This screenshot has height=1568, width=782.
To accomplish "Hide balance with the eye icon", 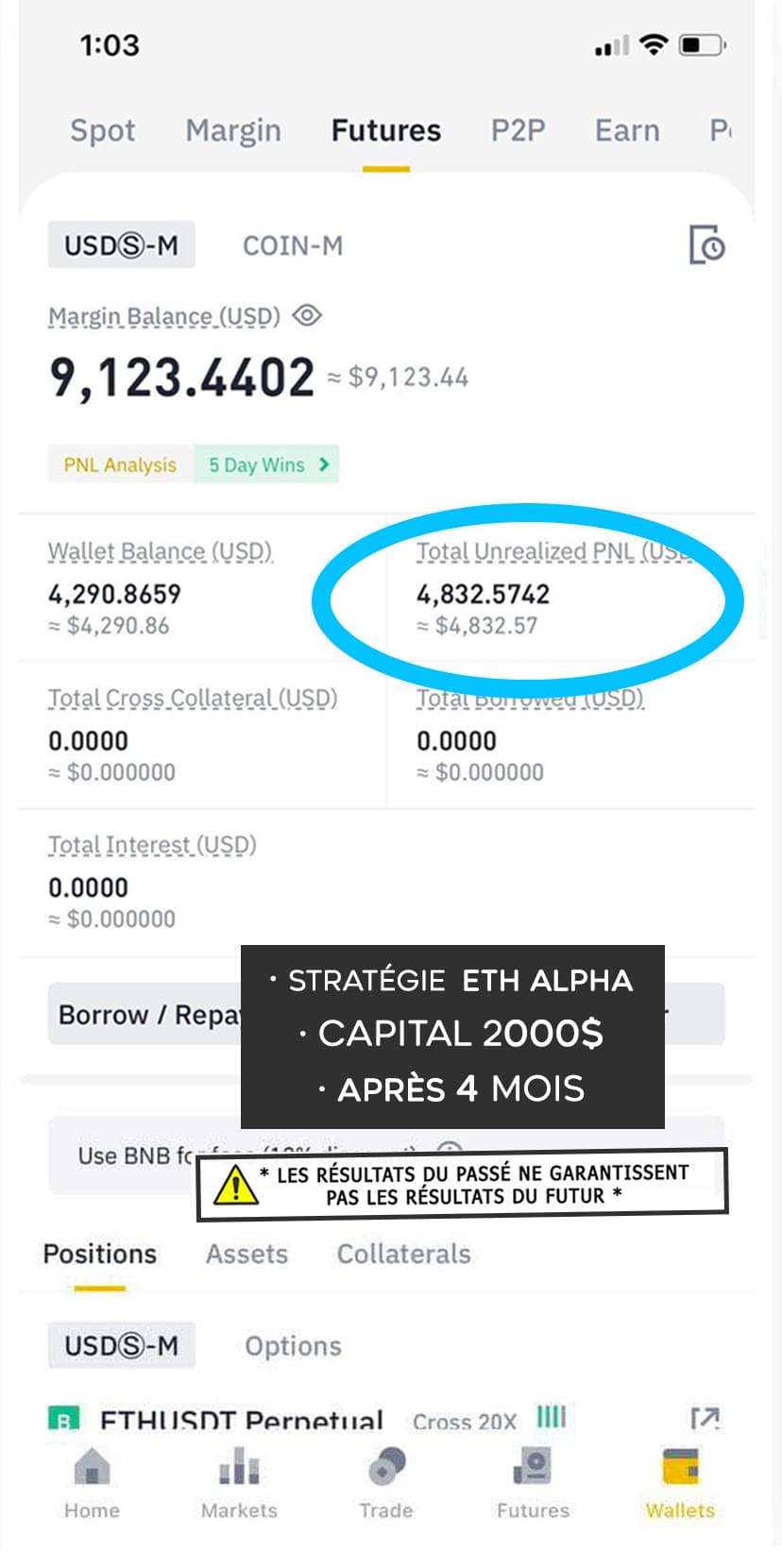I will [x=307, y=315].
